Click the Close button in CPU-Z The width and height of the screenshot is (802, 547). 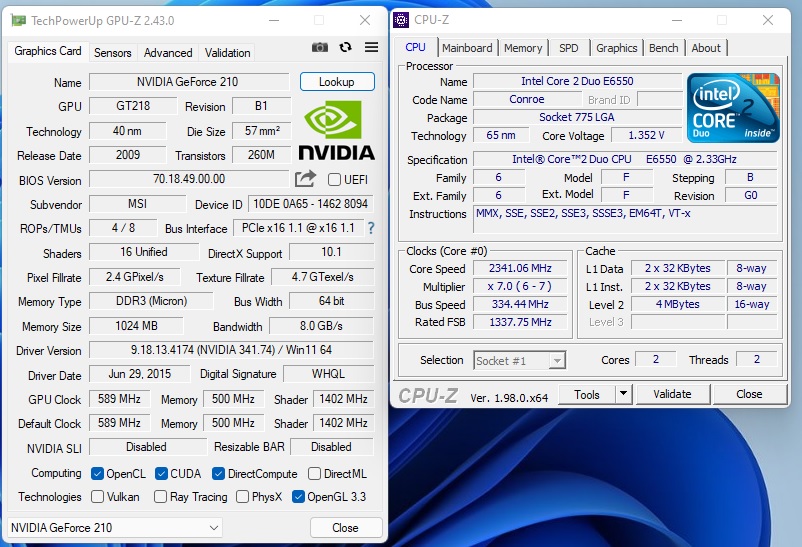coord(749,394)
